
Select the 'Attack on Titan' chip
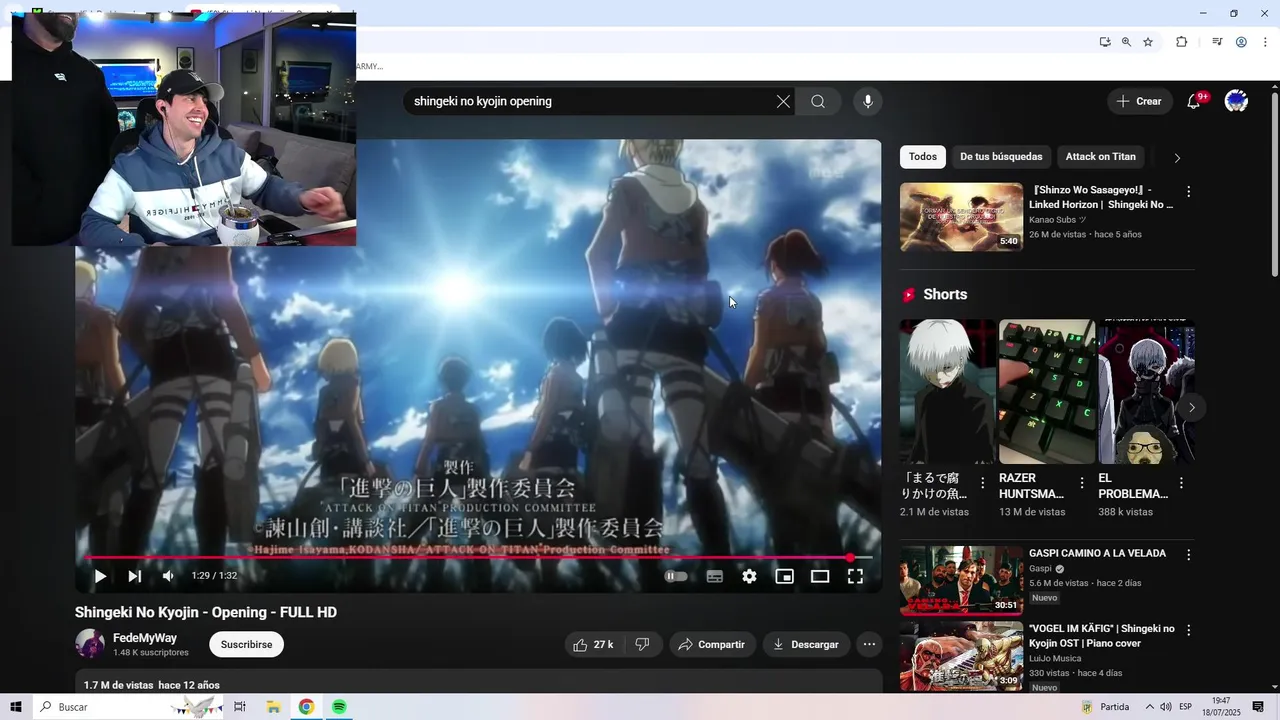(x=1100, y=157)
